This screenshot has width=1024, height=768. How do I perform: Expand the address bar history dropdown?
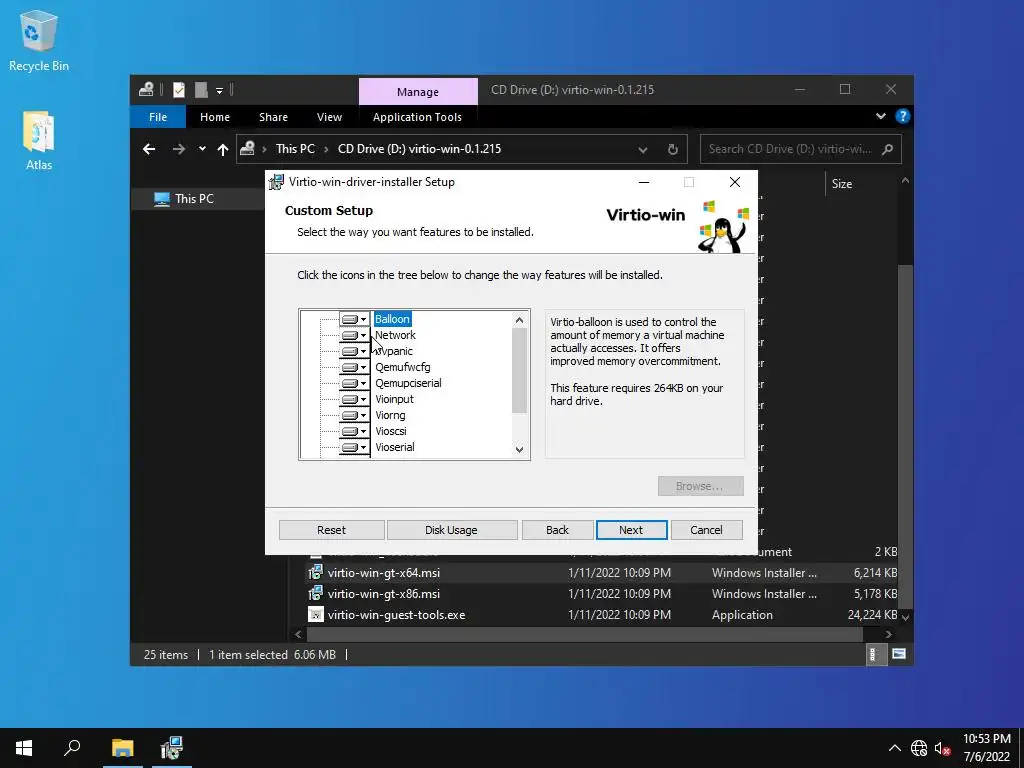coord(643,150)
